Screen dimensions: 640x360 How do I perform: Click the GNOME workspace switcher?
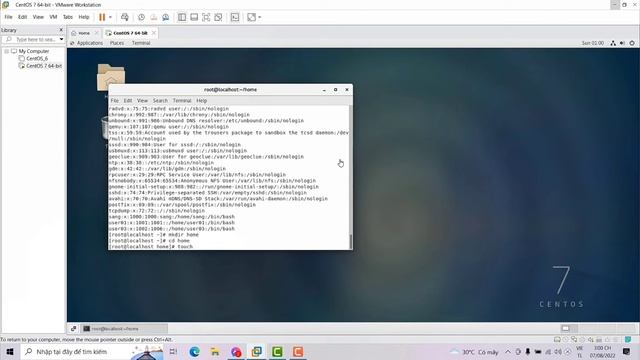pos(598,328)
